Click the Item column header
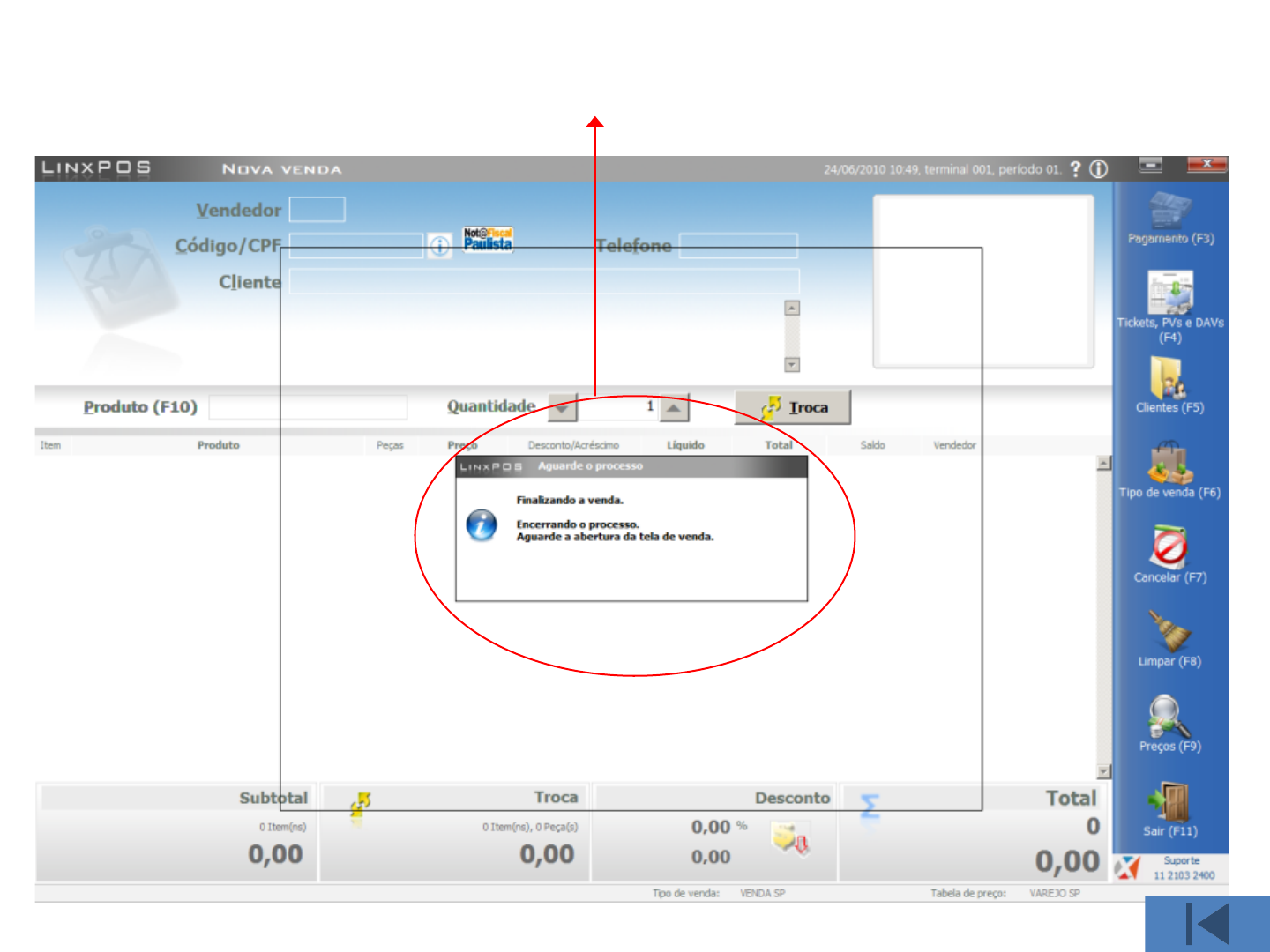This screenshot has width=1270, height=952. tap(50, 445)
